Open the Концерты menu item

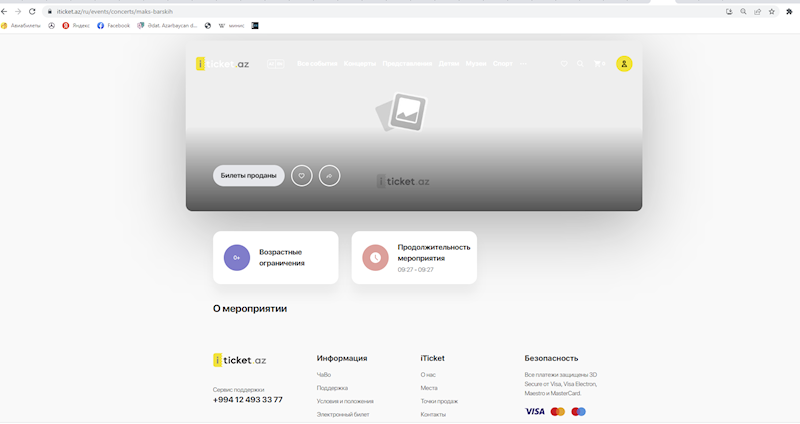pyautogui.click(x=360, y=64)
